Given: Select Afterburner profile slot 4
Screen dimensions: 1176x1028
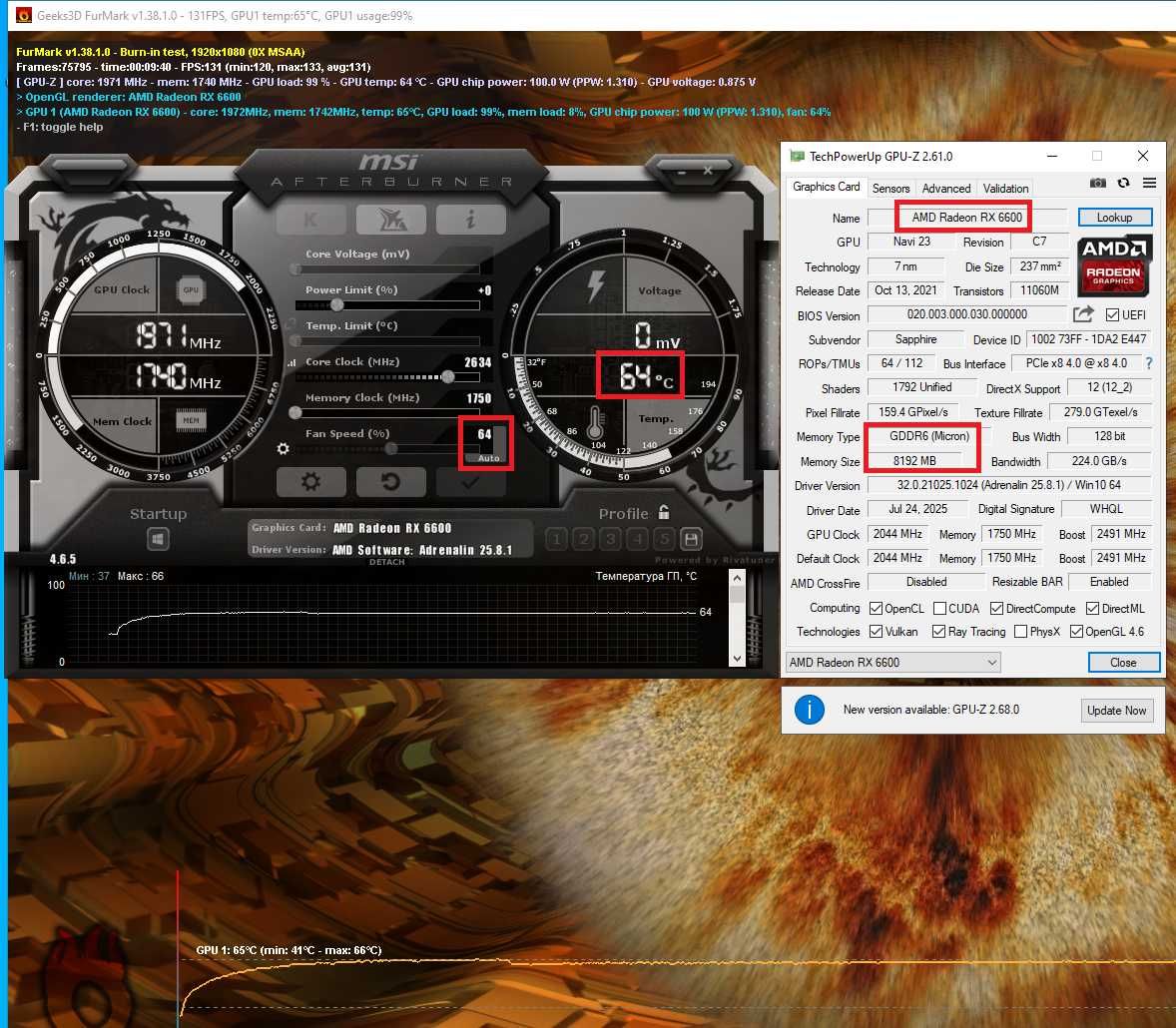Looking at the screenshot, I should (638, 538).
